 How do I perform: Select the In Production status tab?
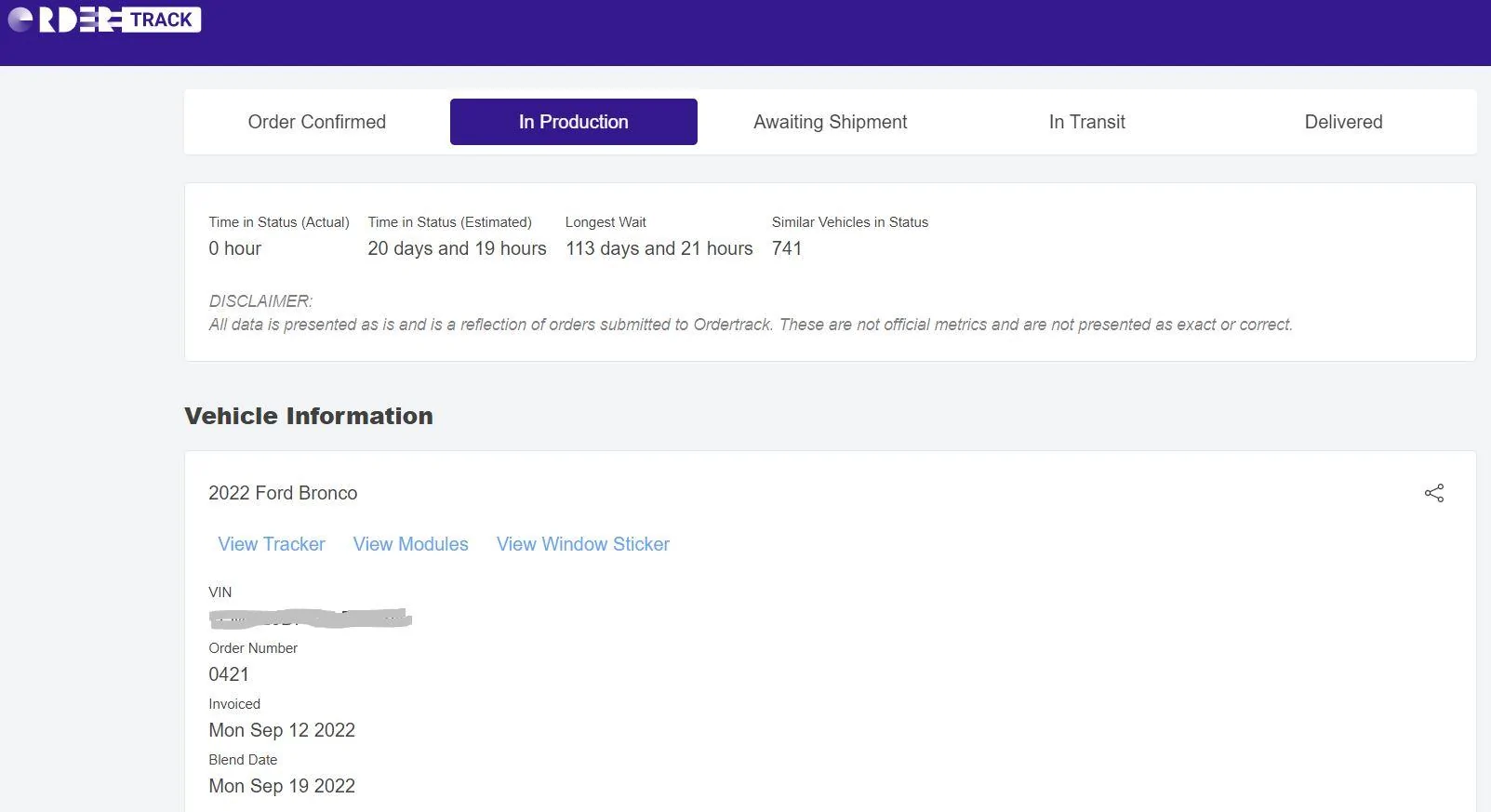point(574,122)
